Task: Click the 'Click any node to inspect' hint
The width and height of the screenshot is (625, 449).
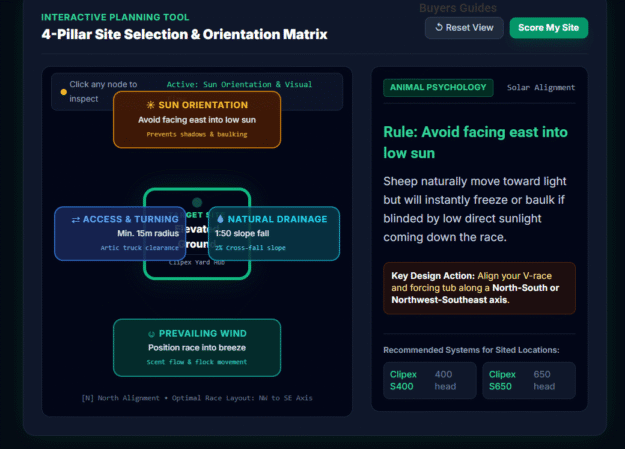Action: (103, 92)
